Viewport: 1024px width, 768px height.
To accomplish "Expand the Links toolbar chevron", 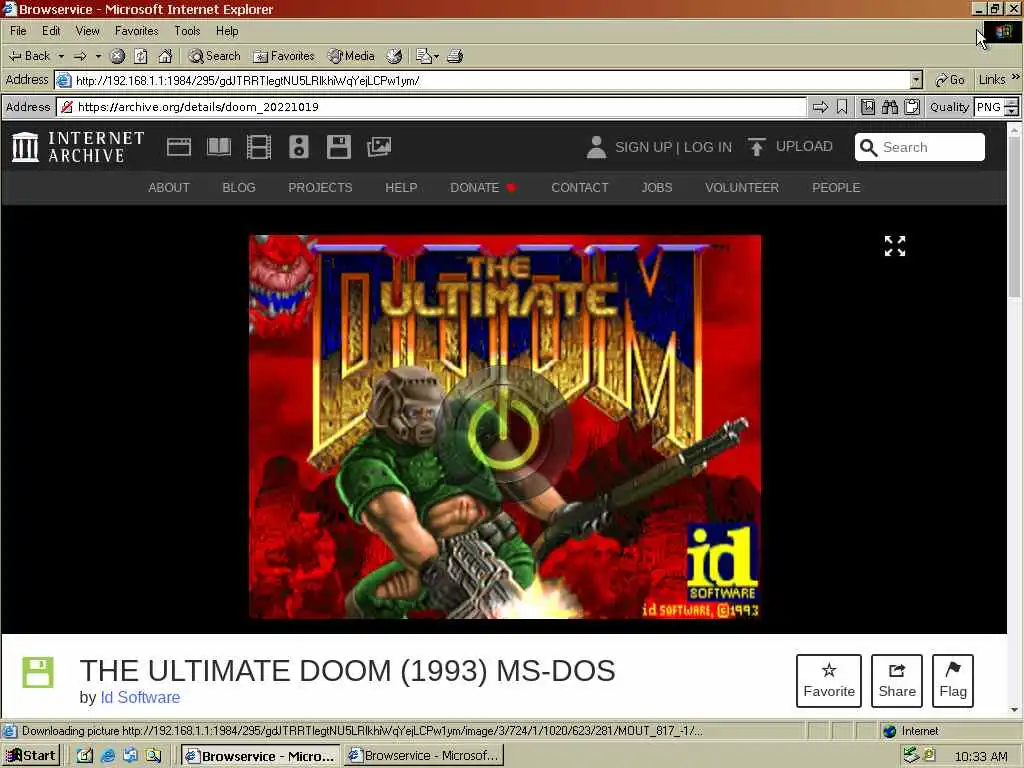I will (x=1016, y=77).
